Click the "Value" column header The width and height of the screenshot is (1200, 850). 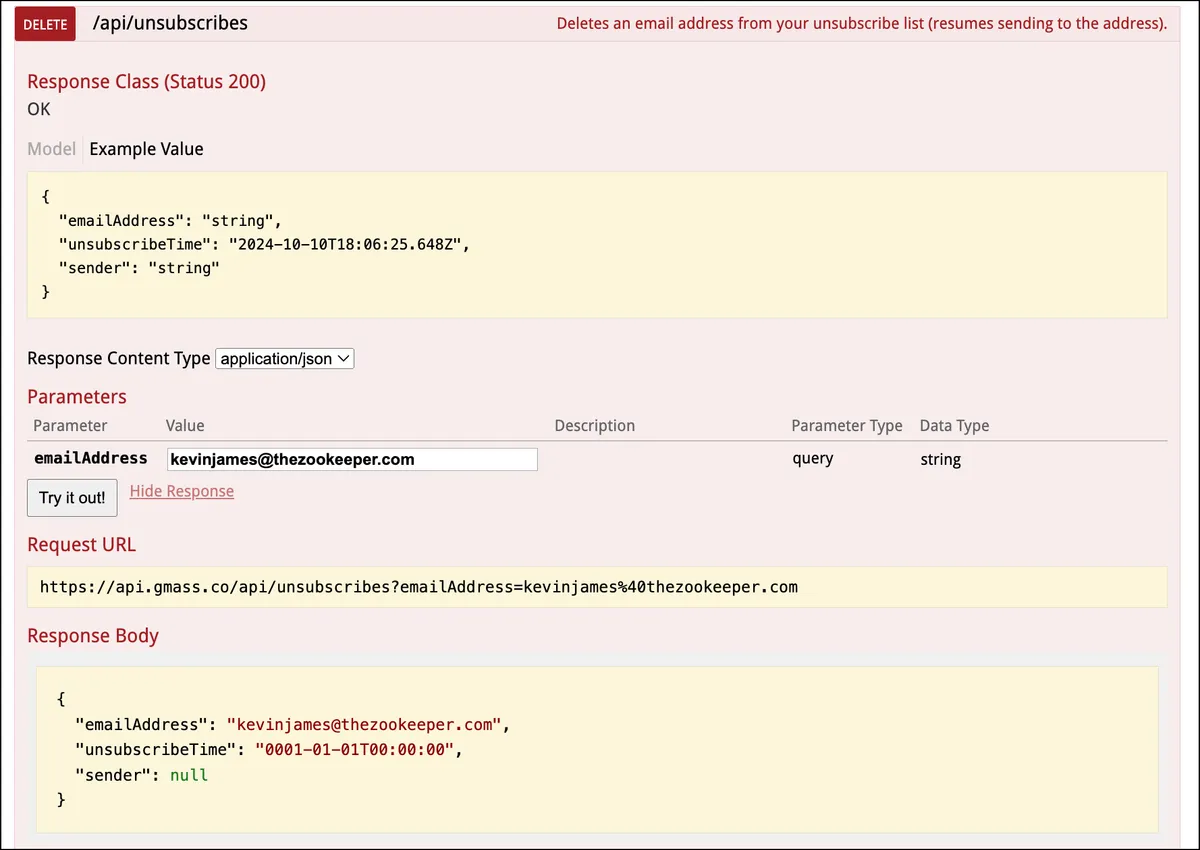[x=185, y=426]
